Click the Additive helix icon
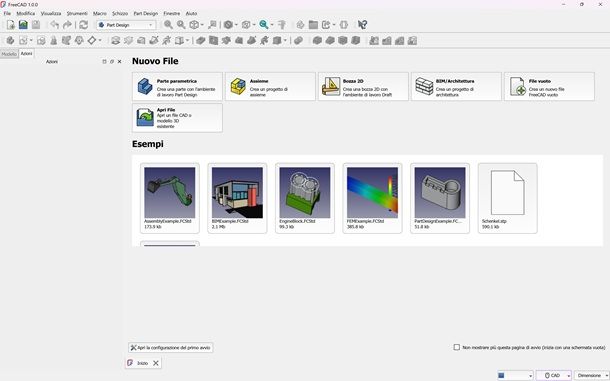The width and height of the screenshot is (610, 381). point(167,40)
